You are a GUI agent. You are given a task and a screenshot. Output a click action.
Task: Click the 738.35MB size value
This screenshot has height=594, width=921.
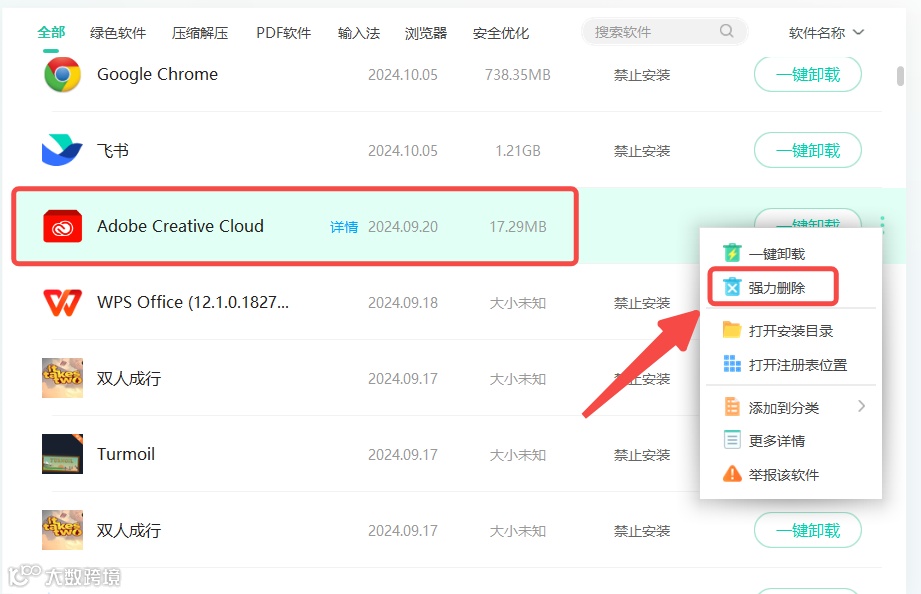pyautogui.click(x=517, y=75)
